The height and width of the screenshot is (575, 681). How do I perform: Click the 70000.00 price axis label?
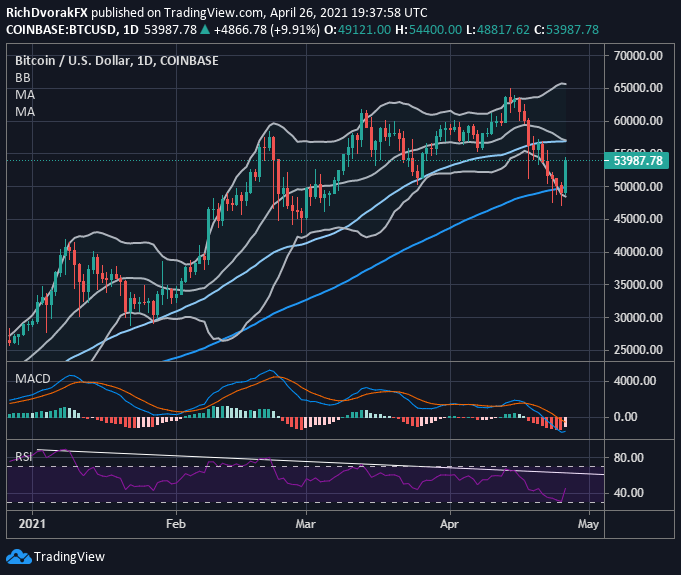pos(638,56)
